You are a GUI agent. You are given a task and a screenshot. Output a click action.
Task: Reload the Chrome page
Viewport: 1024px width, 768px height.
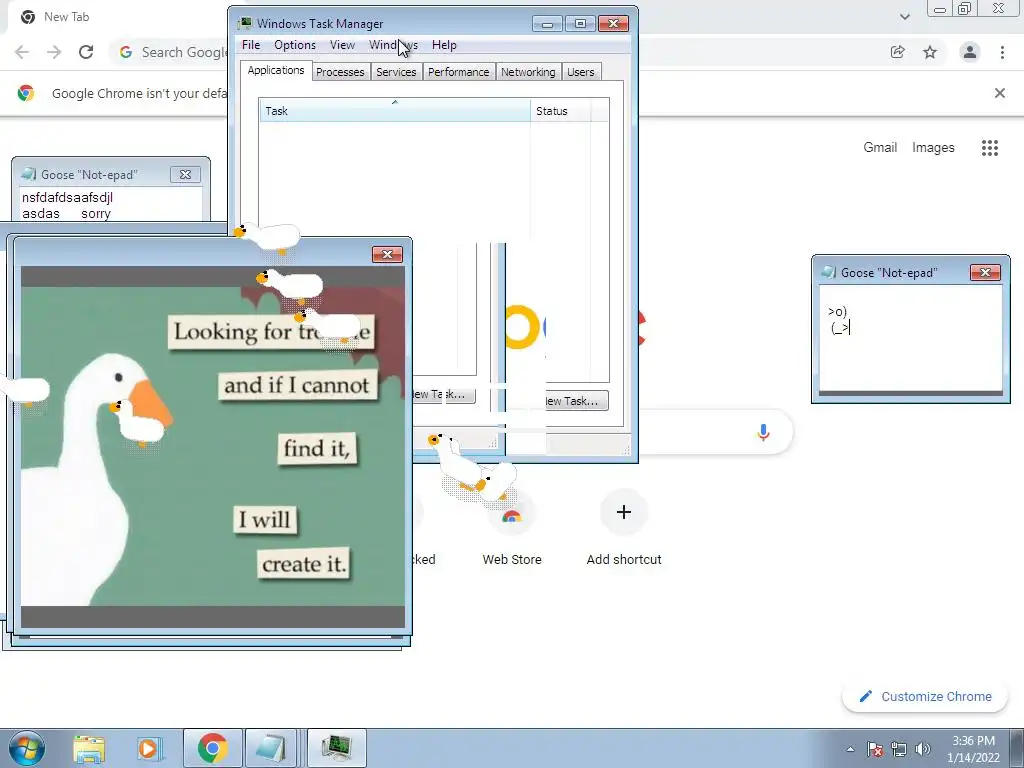pyautogui.click(x=86, y=52)
